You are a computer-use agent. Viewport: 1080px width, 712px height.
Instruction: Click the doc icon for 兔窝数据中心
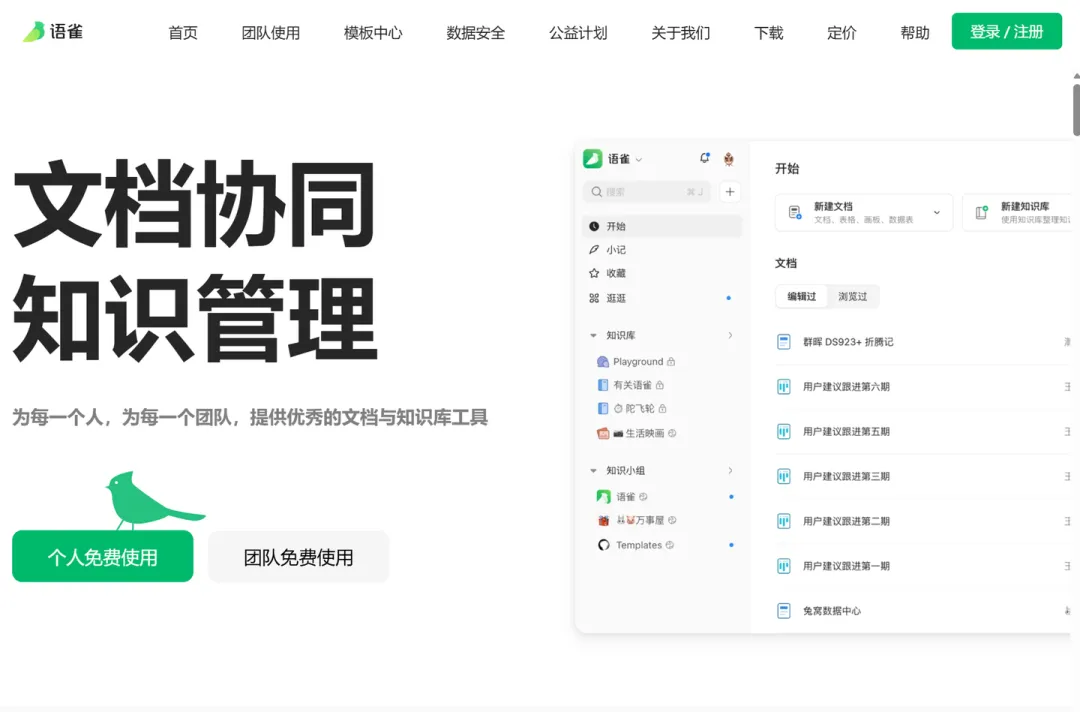[784, 611]
